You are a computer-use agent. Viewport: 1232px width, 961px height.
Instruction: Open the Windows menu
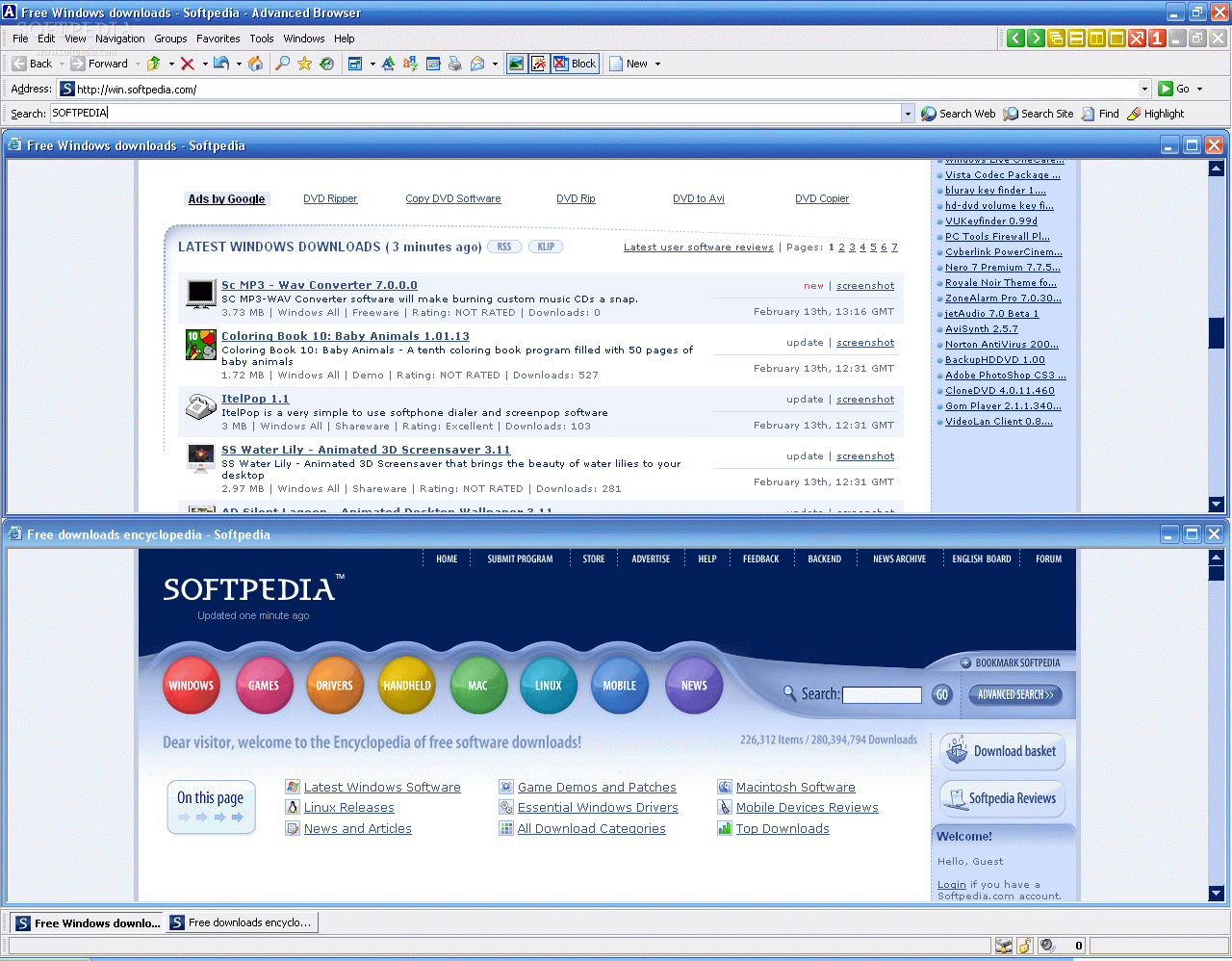[x=304, y=39]
